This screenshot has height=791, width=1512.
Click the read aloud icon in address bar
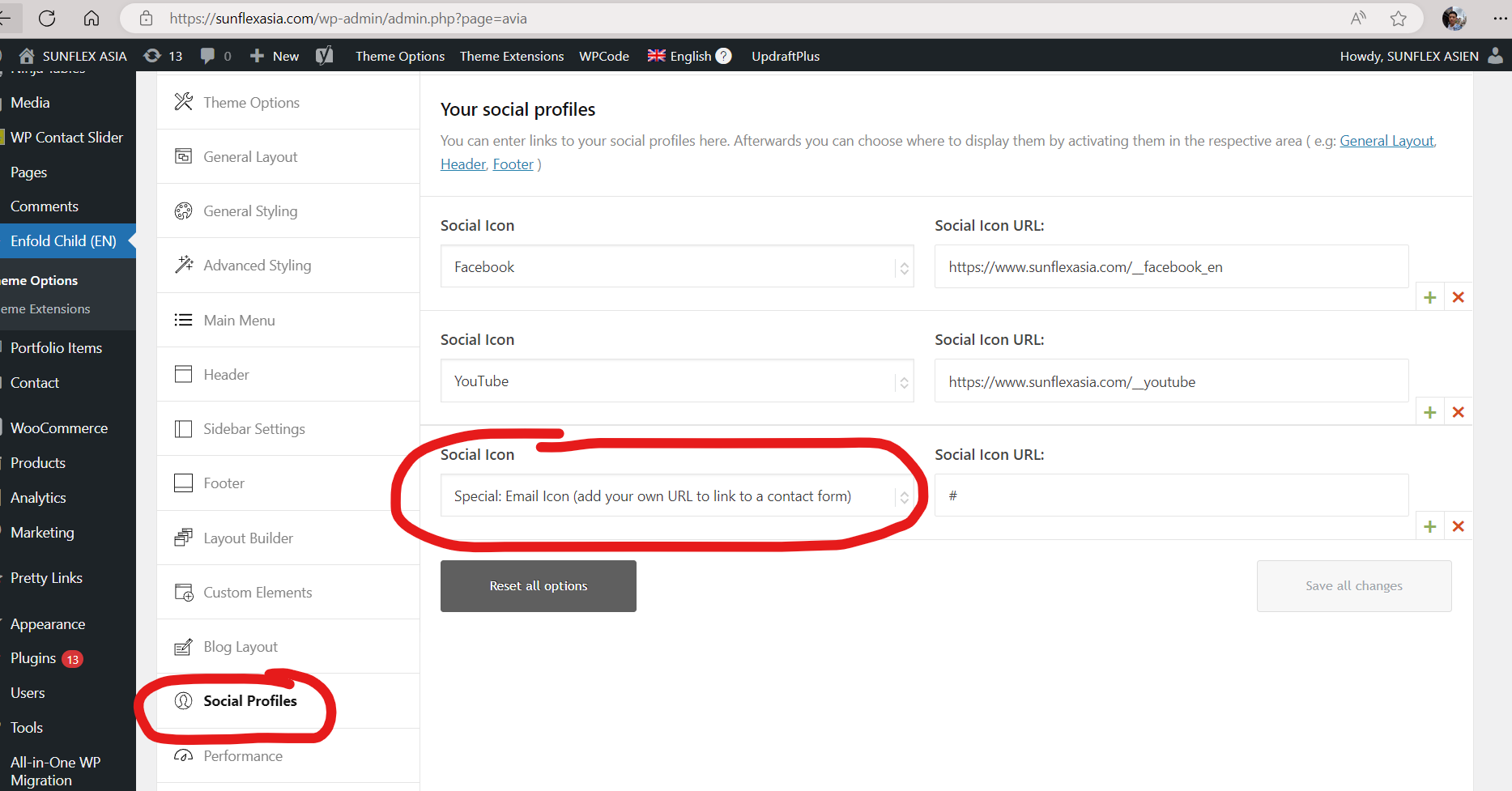click(x=1358, y=18)
